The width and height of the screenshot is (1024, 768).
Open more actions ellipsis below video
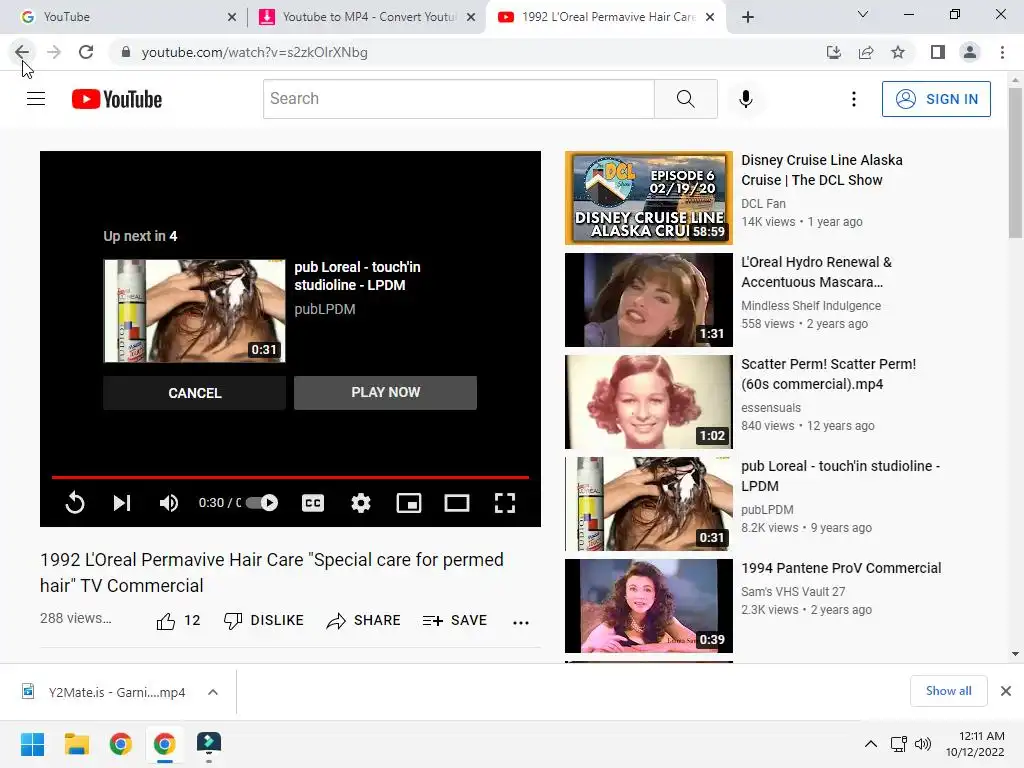tap(520, 622)
